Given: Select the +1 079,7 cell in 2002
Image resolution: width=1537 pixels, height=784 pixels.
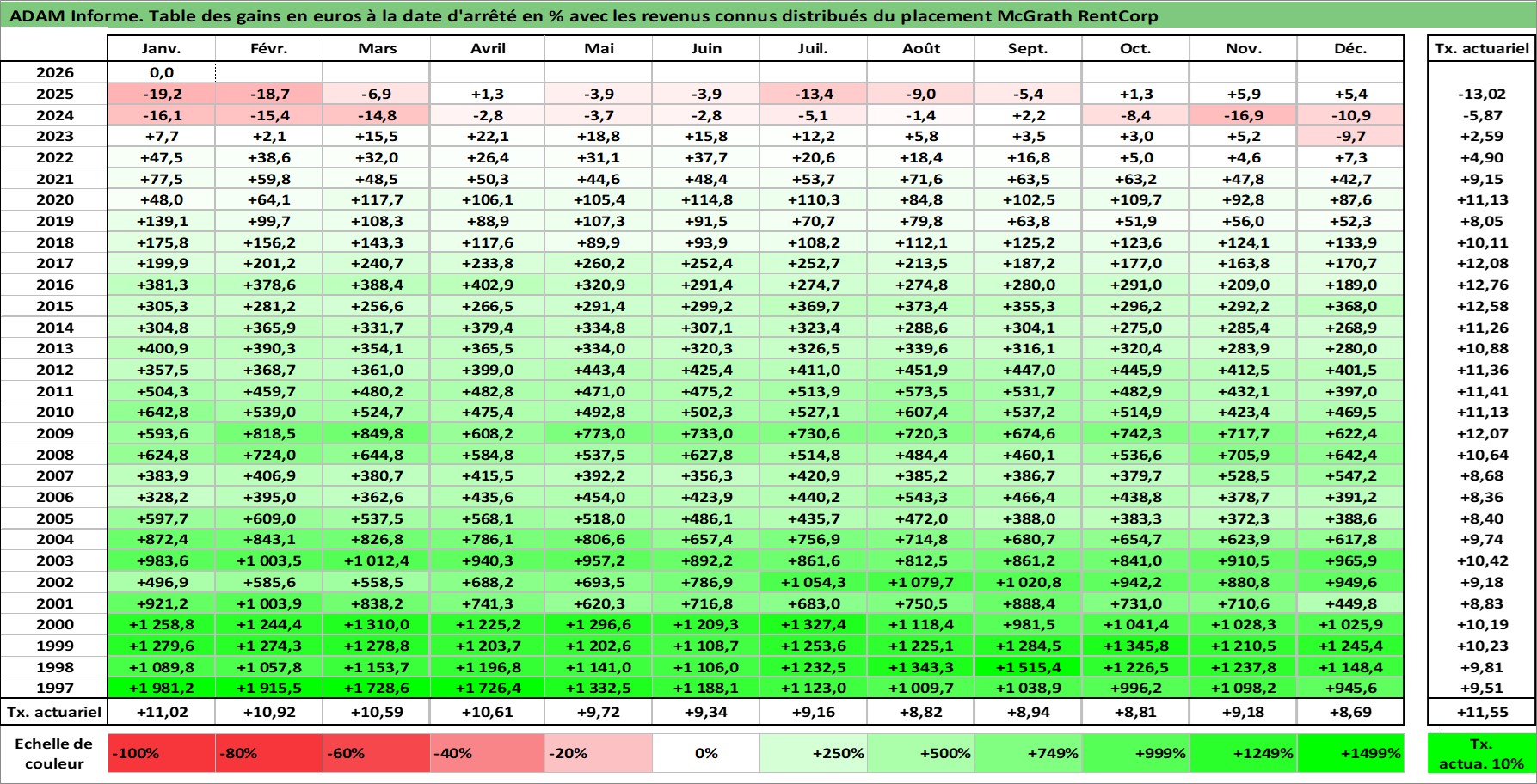Looking at the screenshot, I should 921,582.
